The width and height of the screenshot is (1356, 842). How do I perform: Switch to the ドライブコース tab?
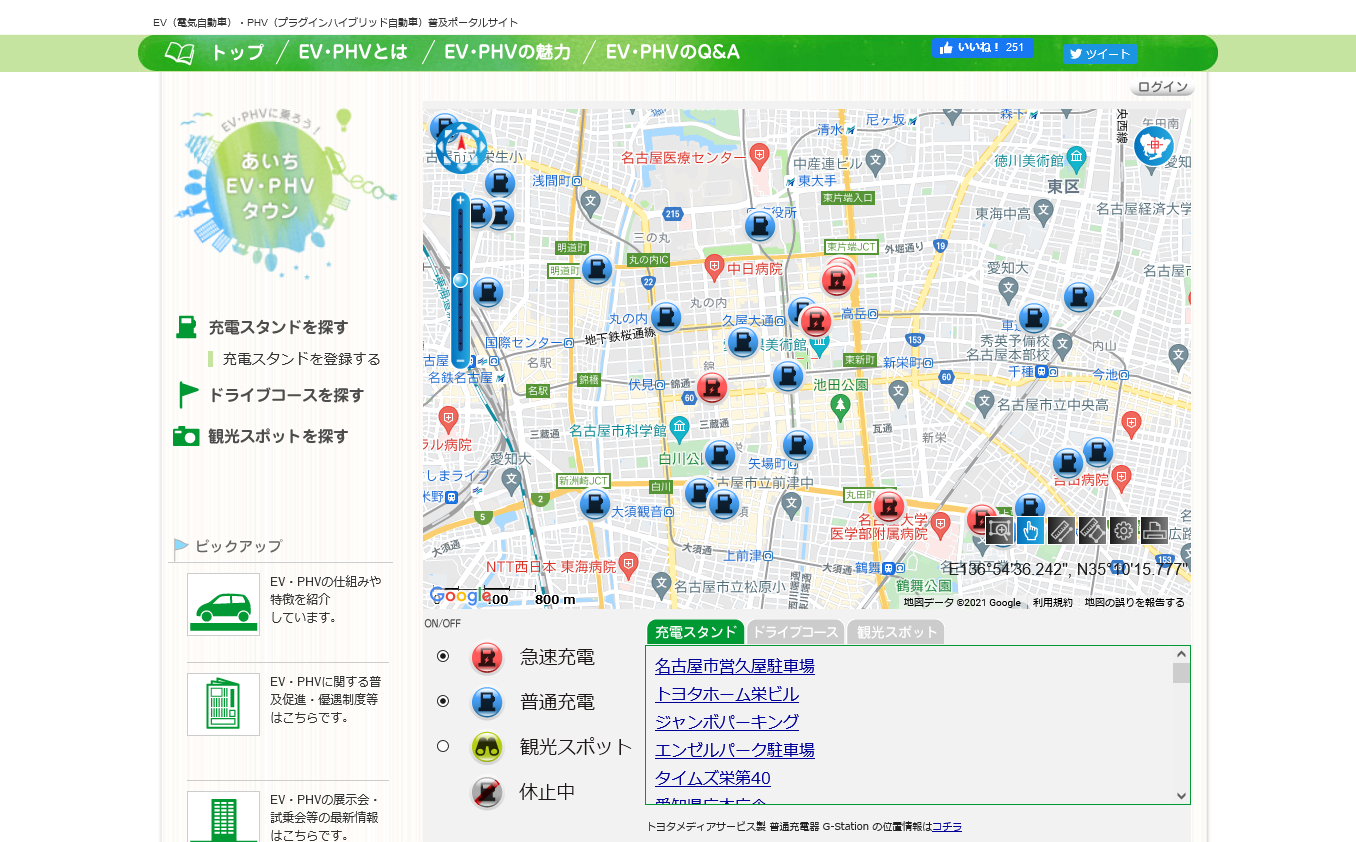point(795,632)
